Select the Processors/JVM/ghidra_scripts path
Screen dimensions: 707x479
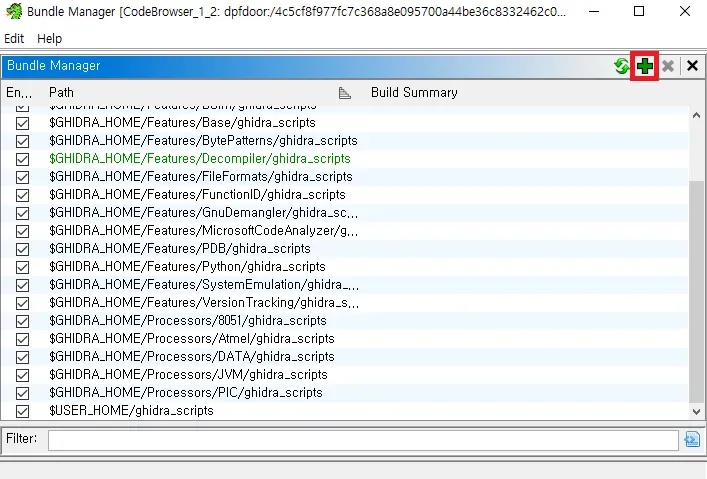coord(188,375)
